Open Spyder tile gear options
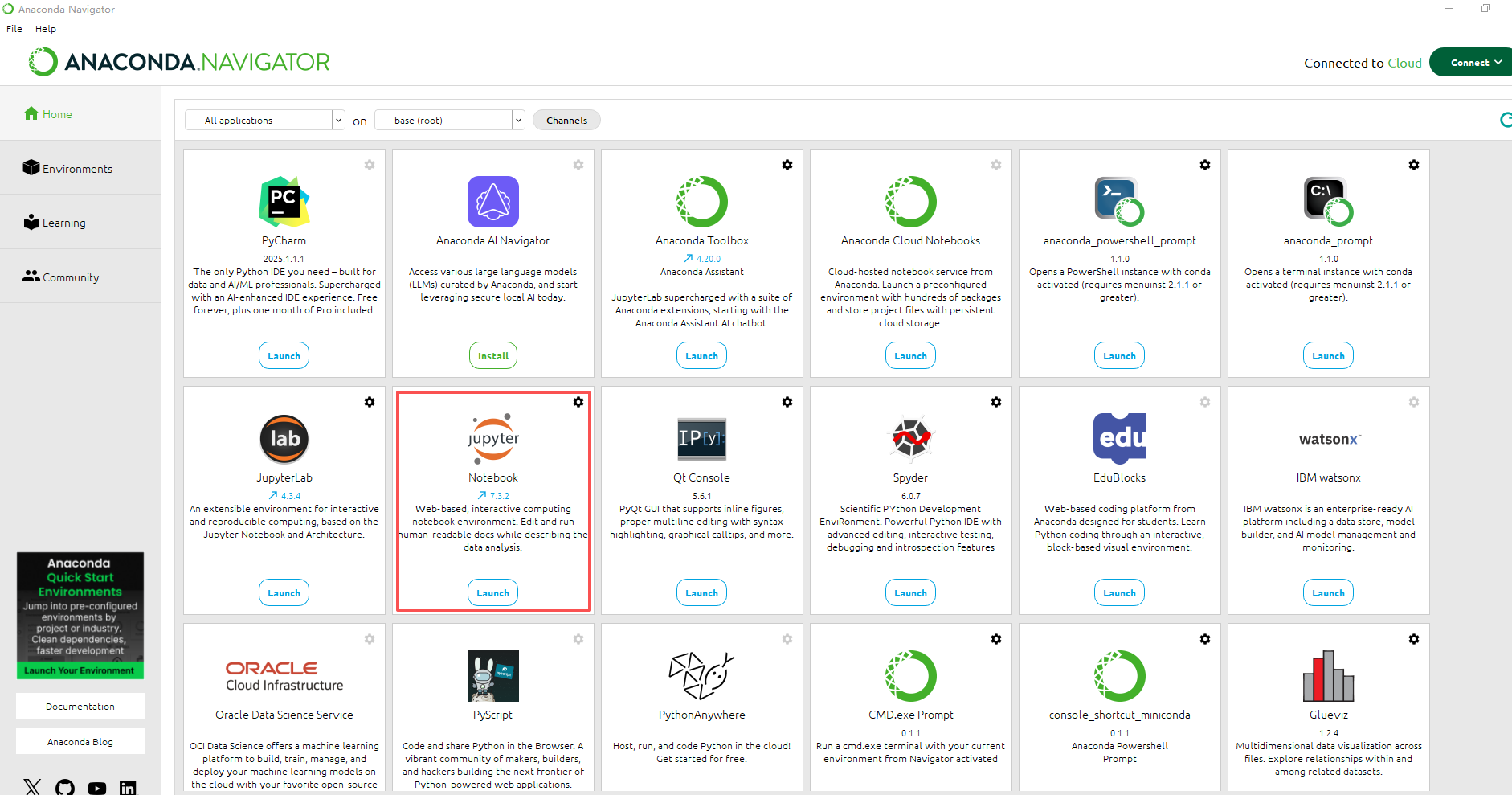This screenshot has height=795, width=1512. click(x=996, y=402)
